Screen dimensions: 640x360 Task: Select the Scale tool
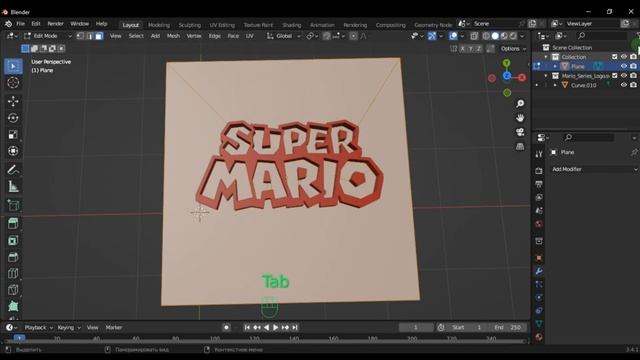point(13,135)
